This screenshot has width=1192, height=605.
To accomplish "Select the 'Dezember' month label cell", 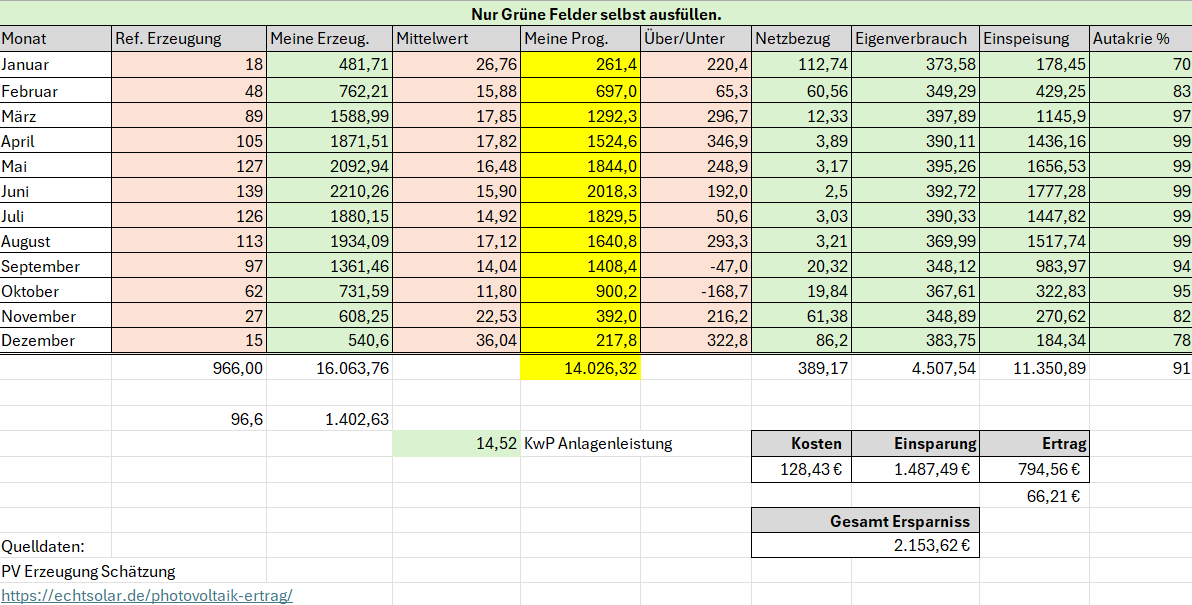I will coord(55,341).
